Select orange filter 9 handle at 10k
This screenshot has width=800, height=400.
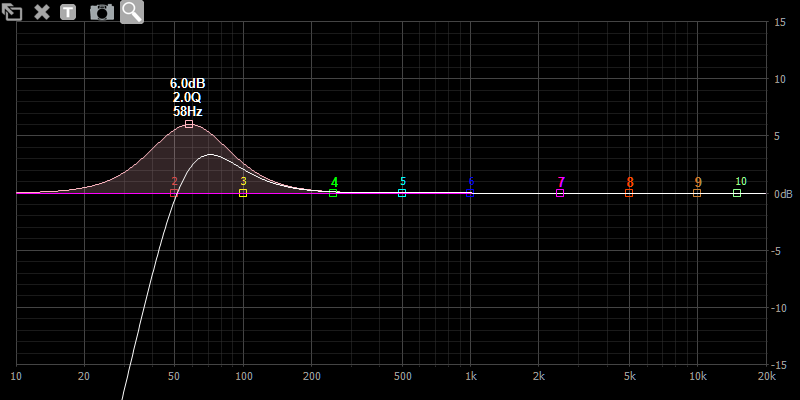pyautogui.click(x=697, y=193)
